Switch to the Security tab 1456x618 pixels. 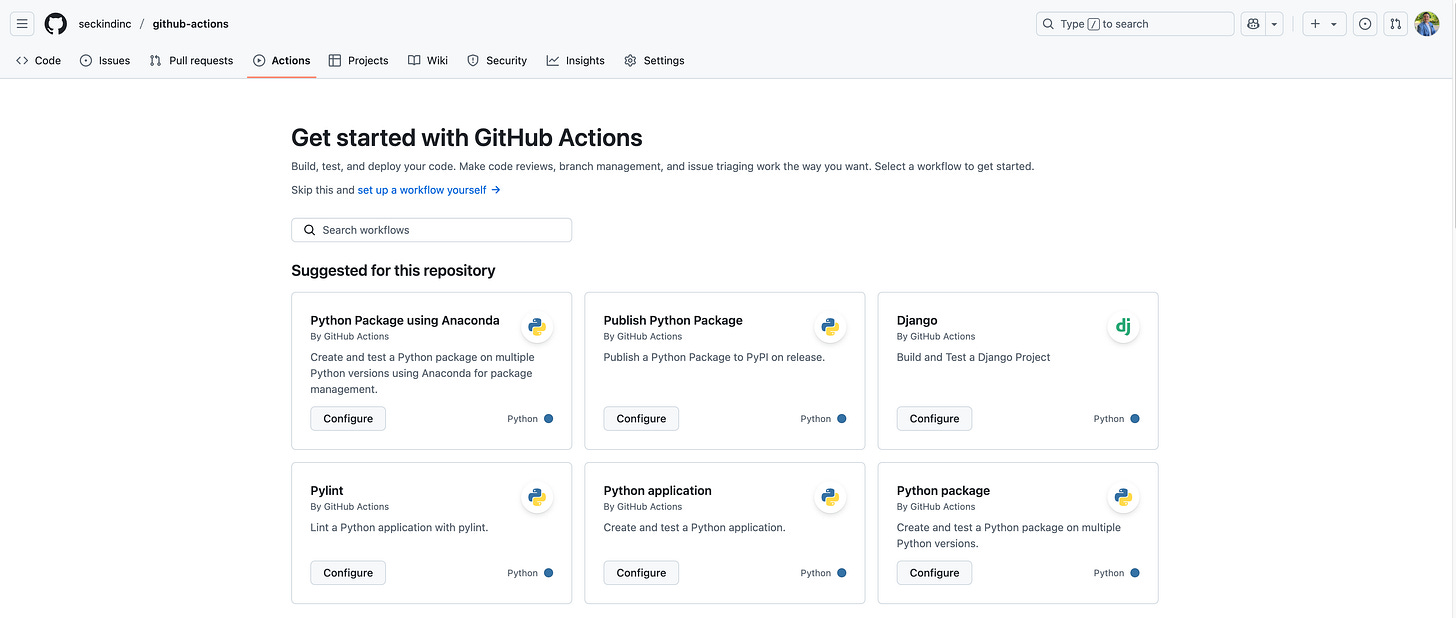[496, 60]
